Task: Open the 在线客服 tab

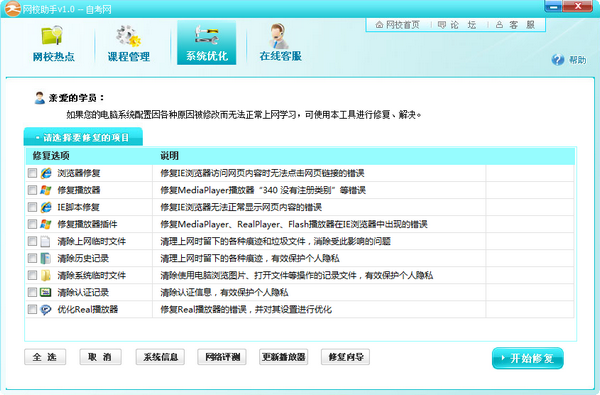Action: click(x=280, y=43)
